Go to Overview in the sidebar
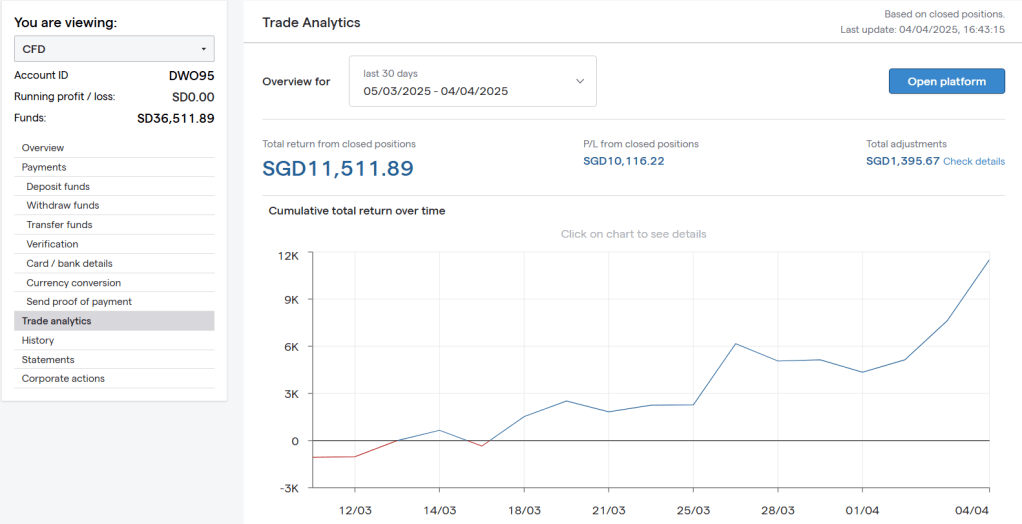Image resolution: width=1022 pixels, height=524 pixels. click(43, 148)
